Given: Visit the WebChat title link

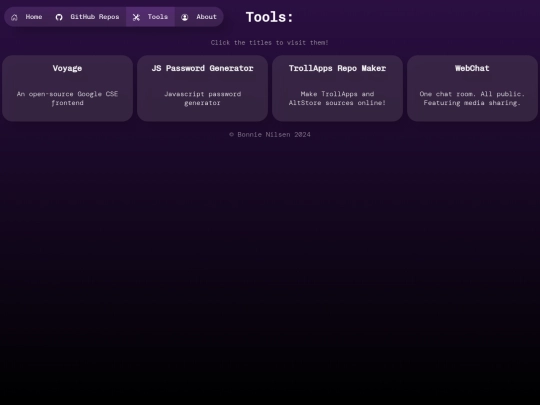Looking at the screenshot, I should (x=472, y=68).
